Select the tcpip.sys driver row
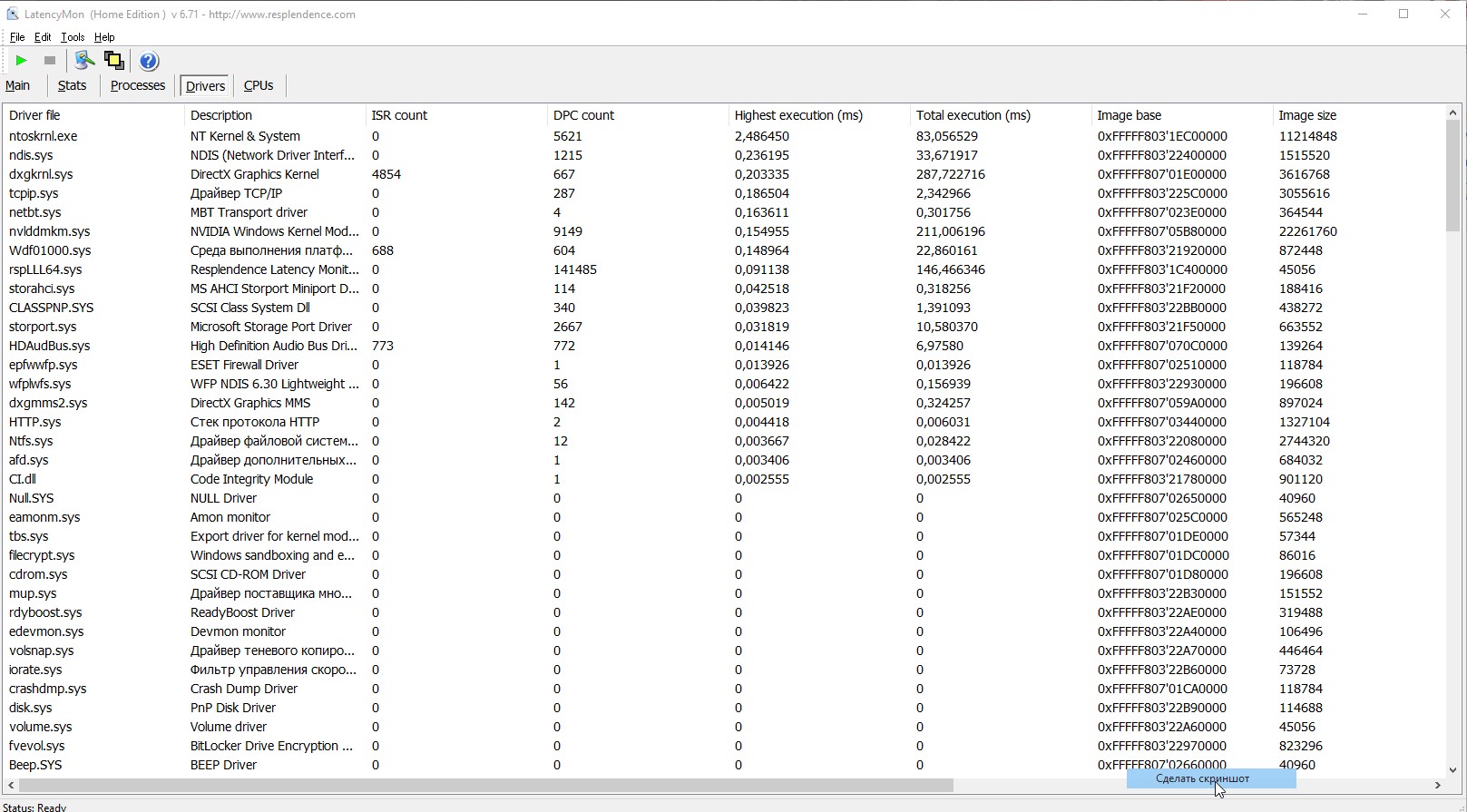Viewport: 1467px width, 812px height. point(724,193)
